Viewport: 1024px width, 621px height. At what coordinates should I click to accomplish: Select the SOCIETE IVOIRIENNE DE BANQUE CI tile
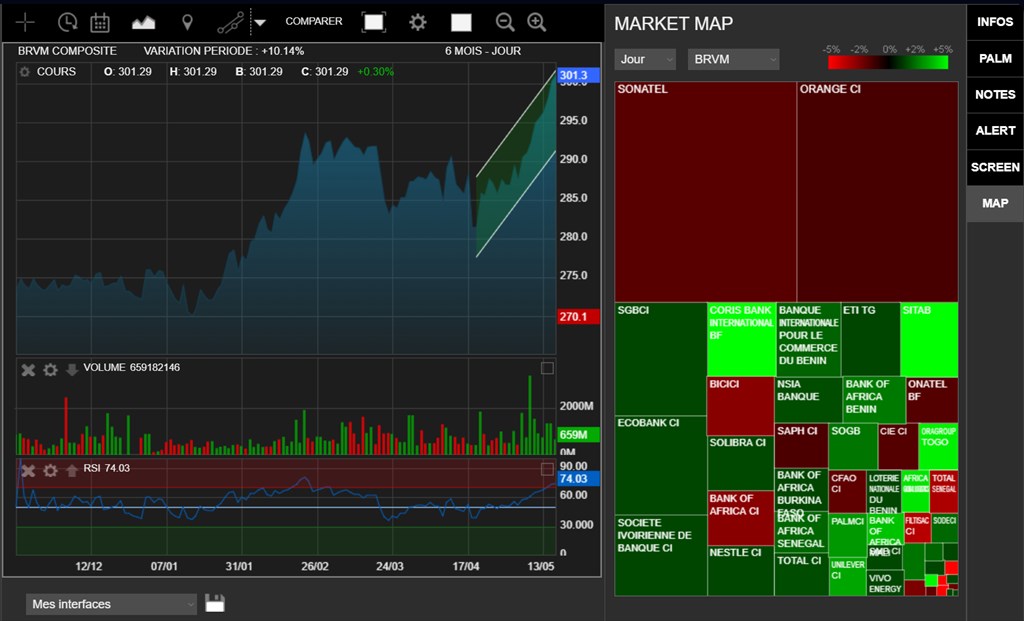661,555
